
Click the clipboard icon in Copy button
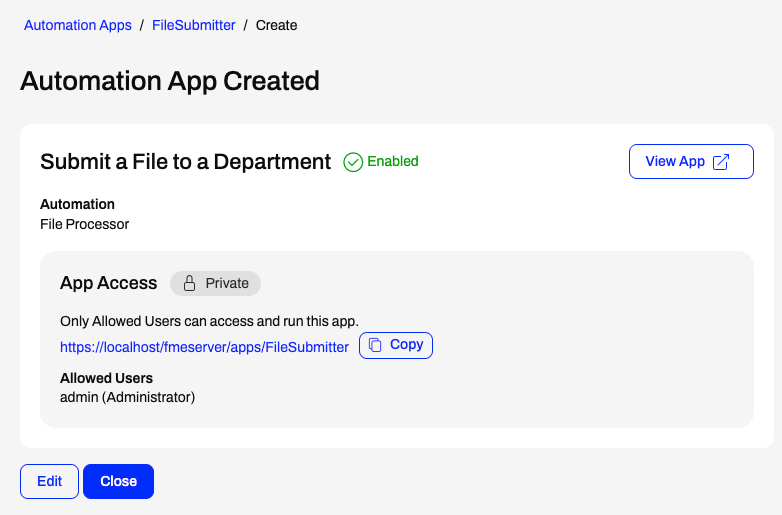click(x=375, y=345)
